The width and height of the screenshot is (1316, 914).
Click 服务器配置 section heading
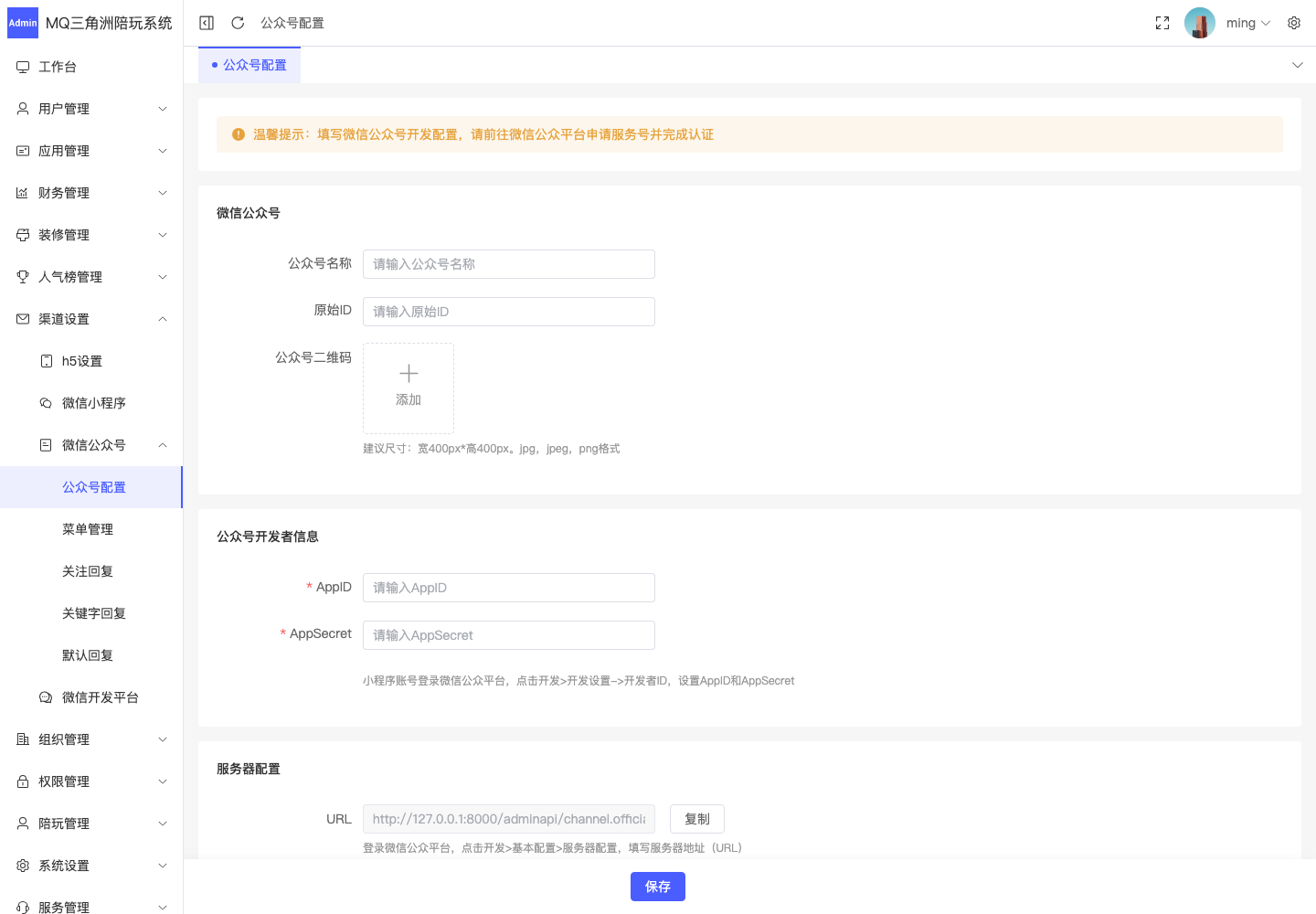(249, 769)
